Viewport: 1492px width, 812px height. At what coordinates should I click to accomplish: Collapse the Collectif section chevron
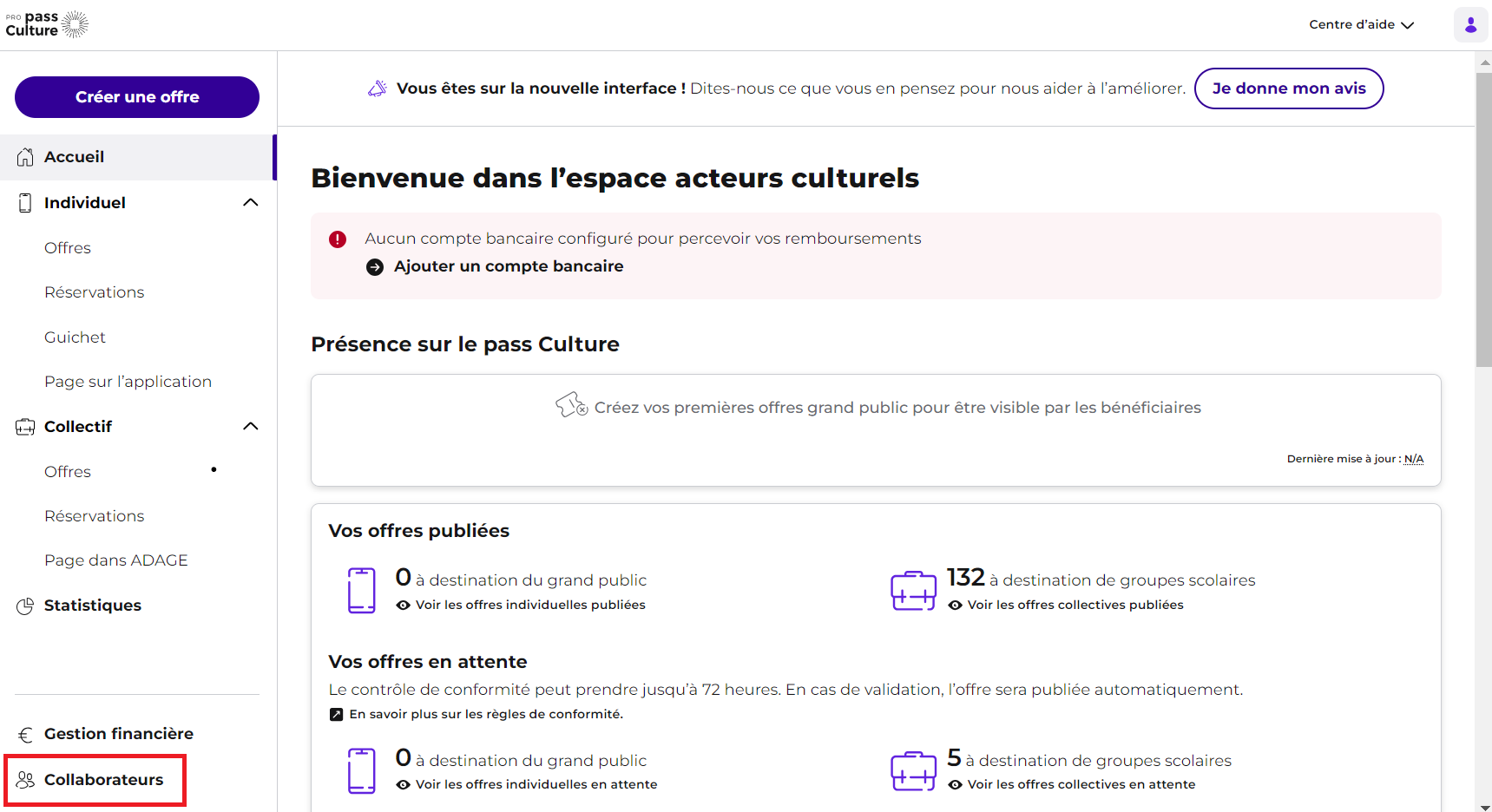click(x=251, y=427)
